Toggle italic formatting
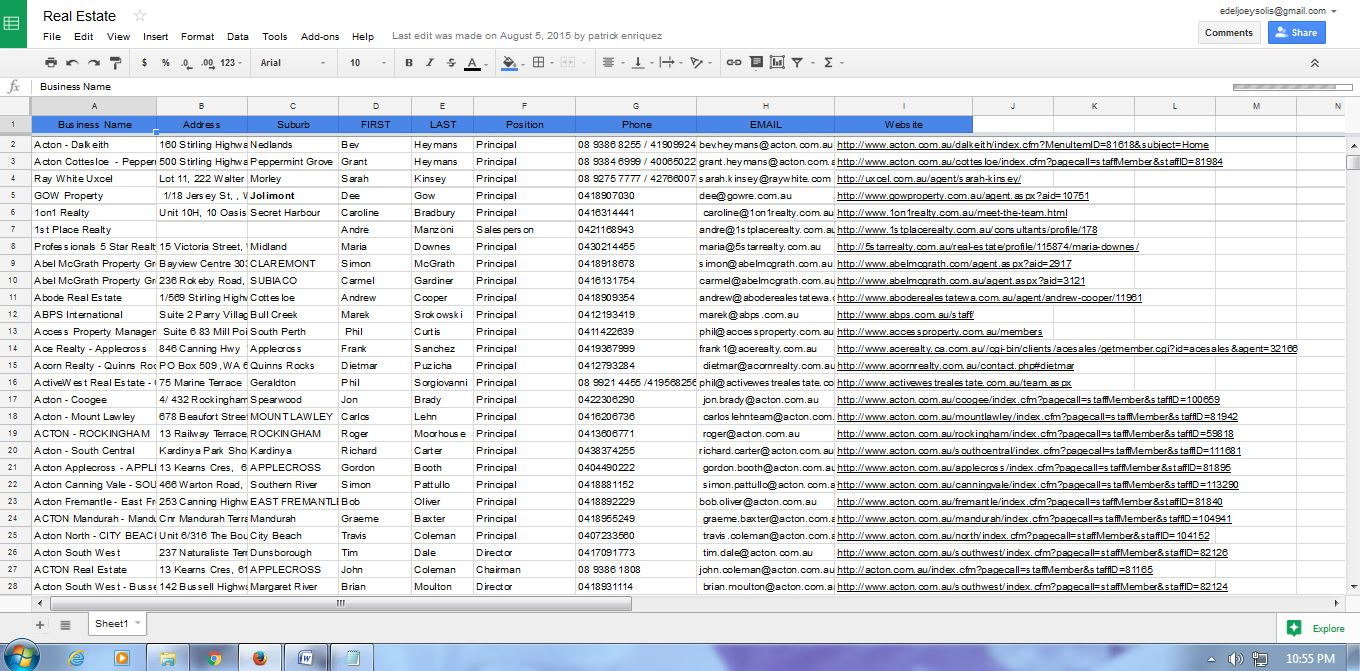 [x=430, y=62]
